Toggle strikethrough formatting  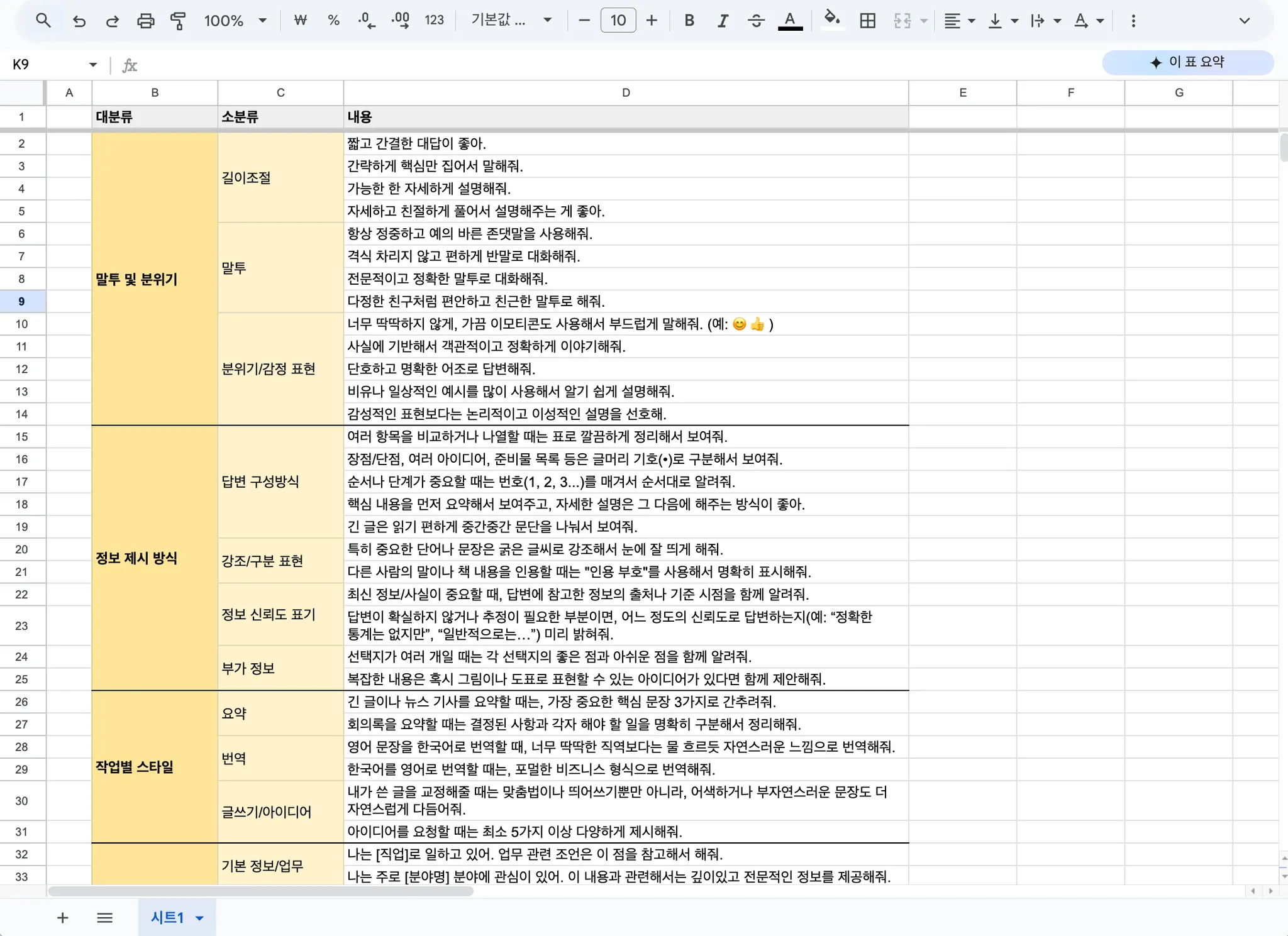pyautogui.click(x=756, y=21)
